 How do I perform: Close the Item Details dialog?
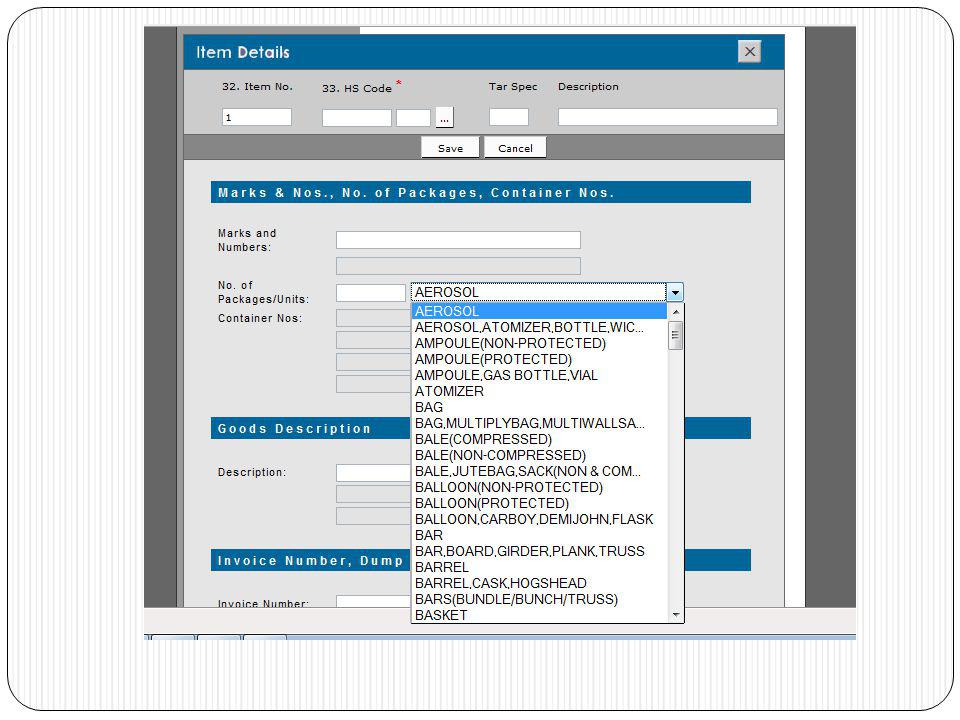point(749,51)
